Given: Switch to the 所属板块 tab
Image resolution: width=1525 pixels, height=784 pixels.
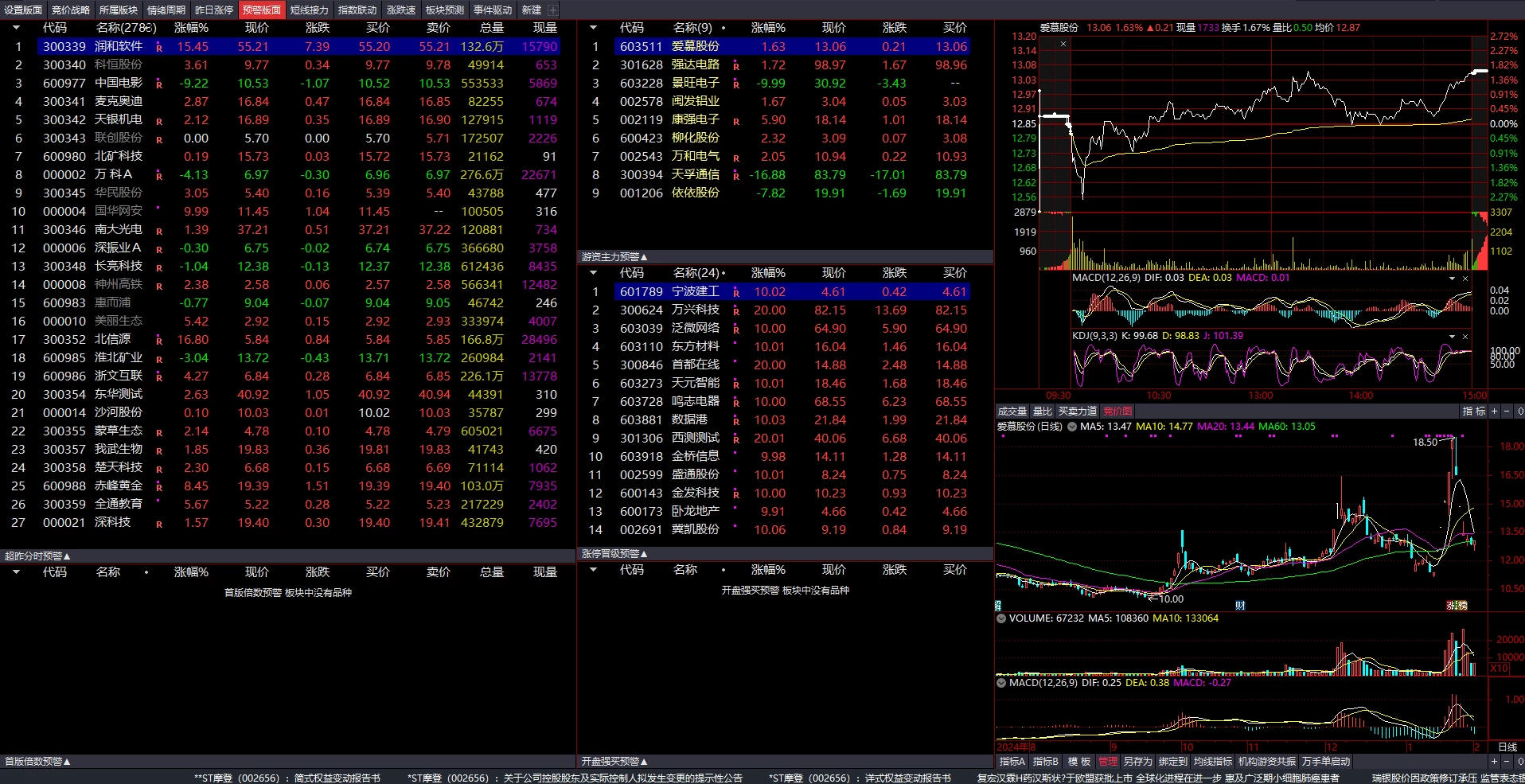Looking at the screenshot, I should 119,10.
